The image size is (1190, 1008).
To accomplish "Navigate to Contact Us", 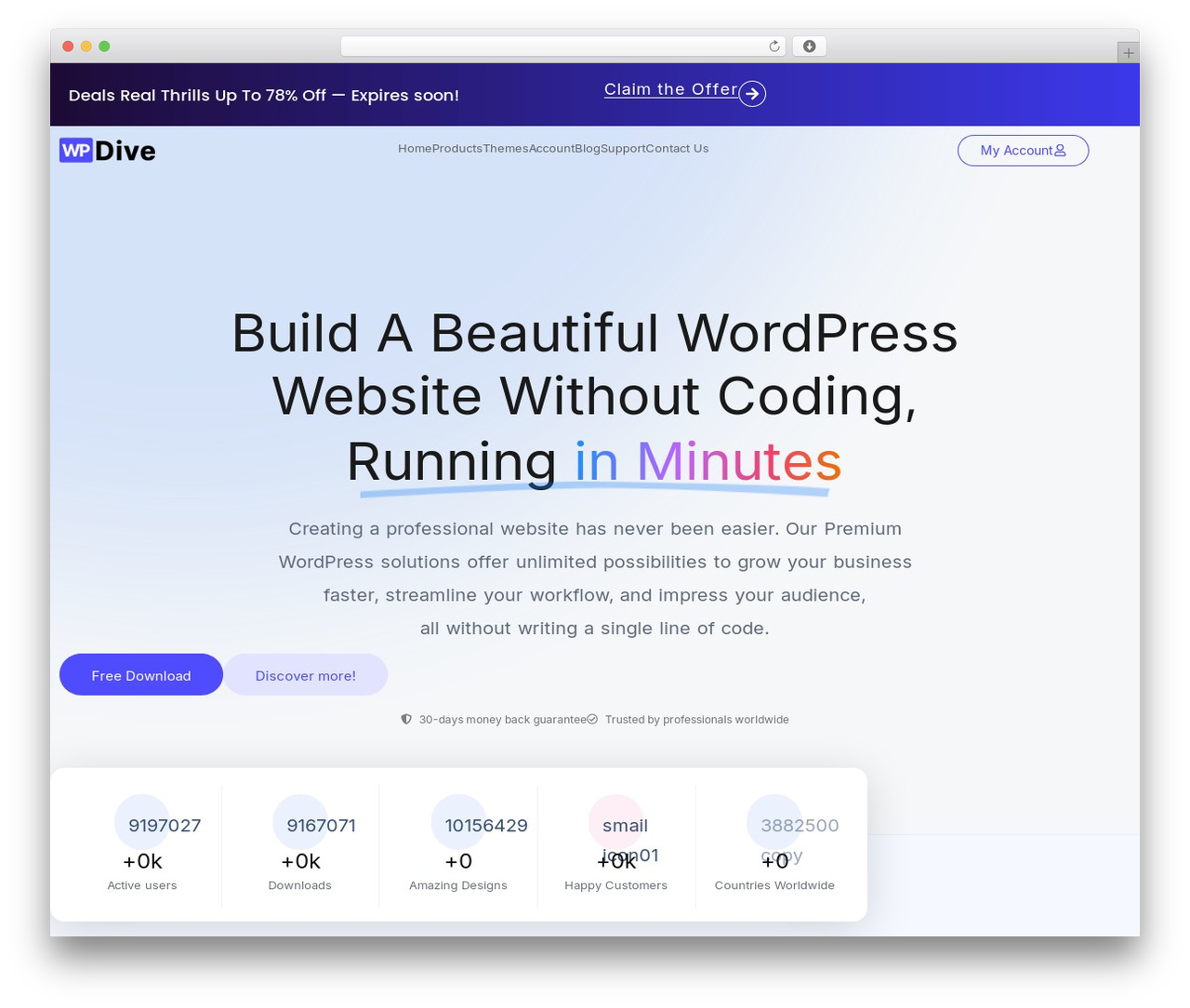I will point(677,149).
